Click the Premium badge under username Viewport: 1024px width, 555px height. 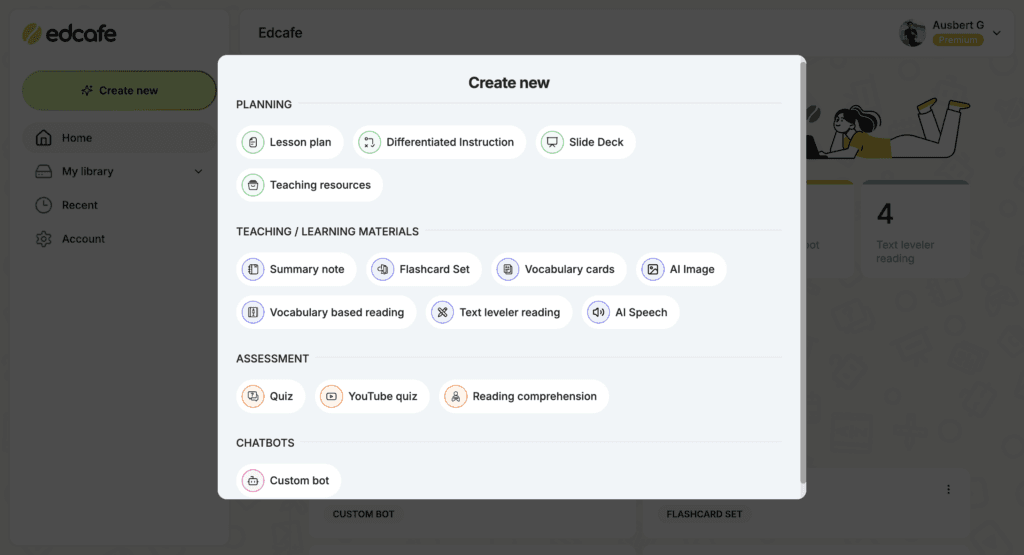(x=957, y=40)
